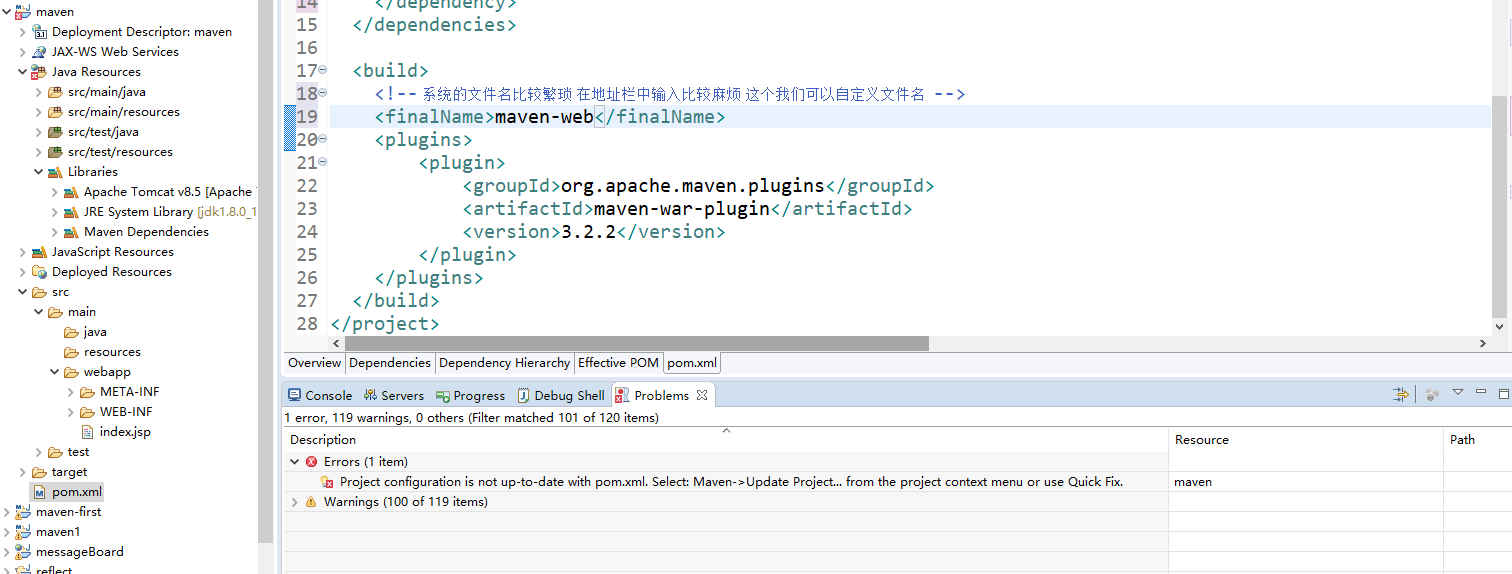
Task: Click the Deployed Resources icon
Action: click(x=39, y=272)
